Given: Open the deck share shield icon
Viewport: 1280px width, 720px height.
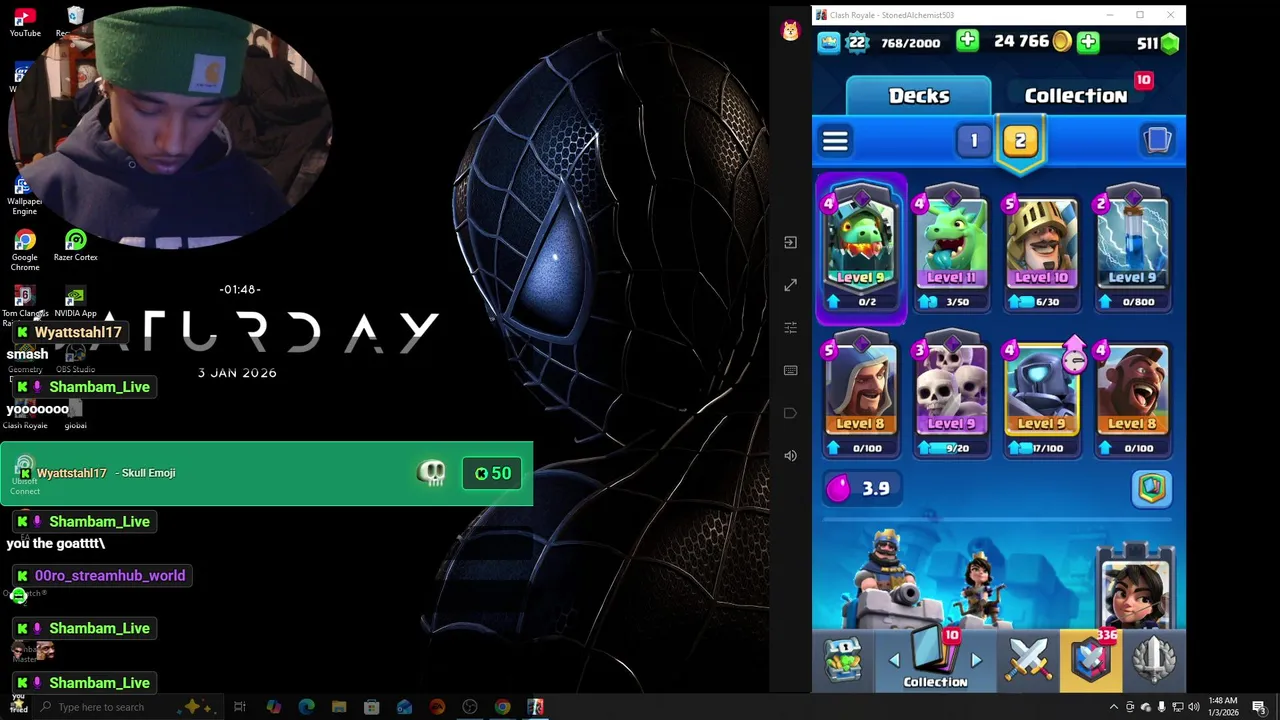Looking at the screenshot, I should tap(1152, 488).
